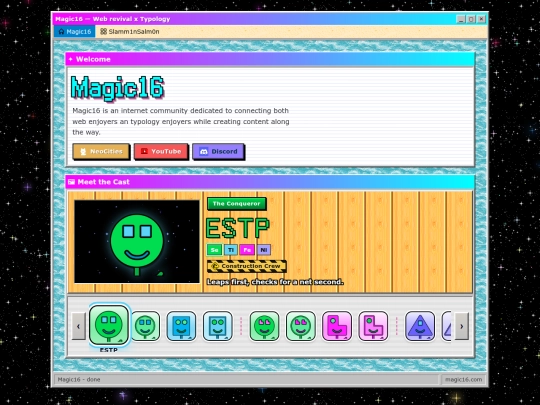
Task: Pick the first blue square-face character icon
Action: (181, 326)
